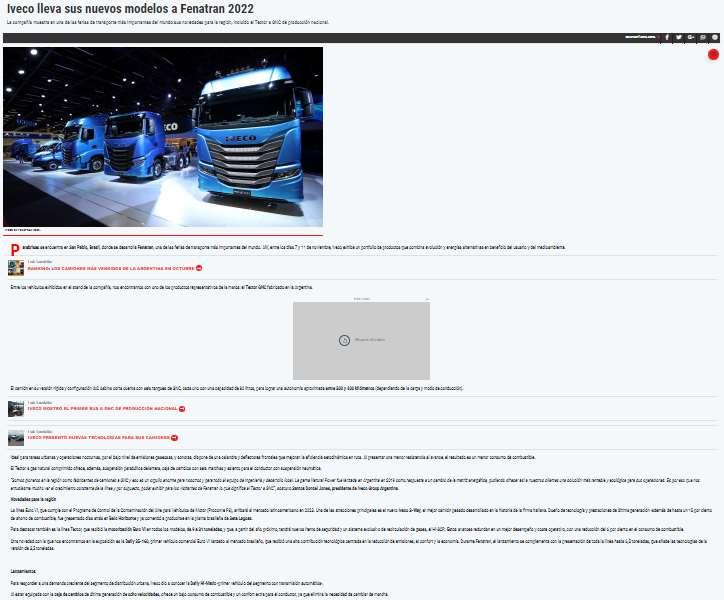Click the Novedades para la región subheading
This screenshot has width=724, height=600.
tap(33, 499)
